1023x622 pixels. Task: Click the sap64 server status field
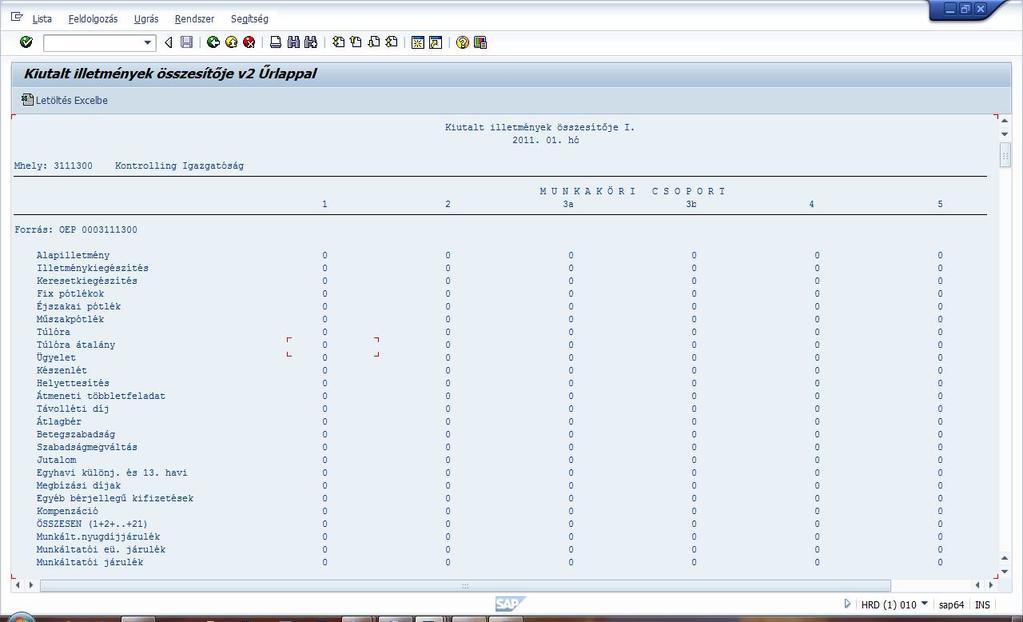pyautogui.click(x=951, y=605)
